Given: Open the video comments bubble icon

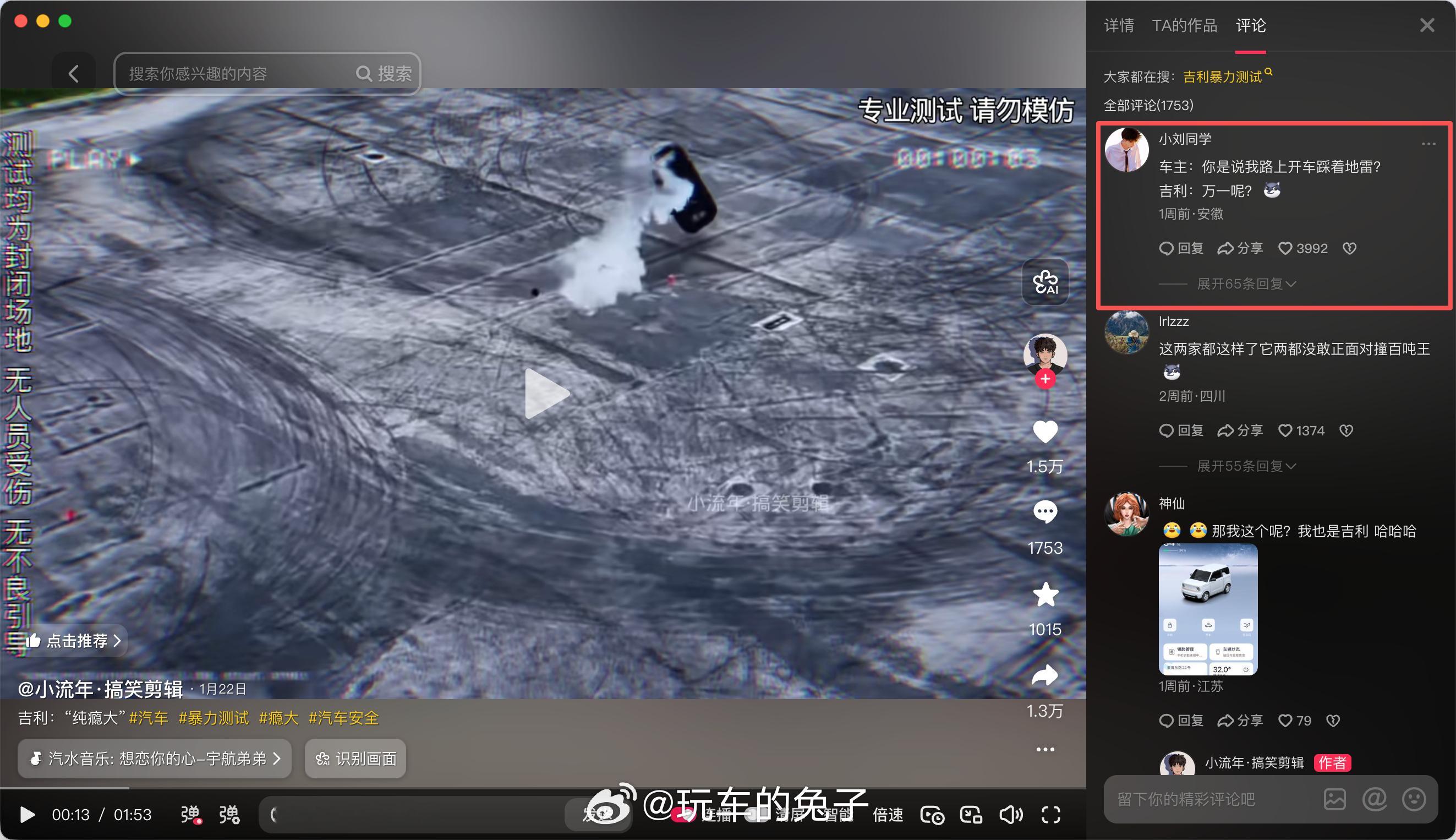Looking at the screenshot, I should pos(1045,512).
